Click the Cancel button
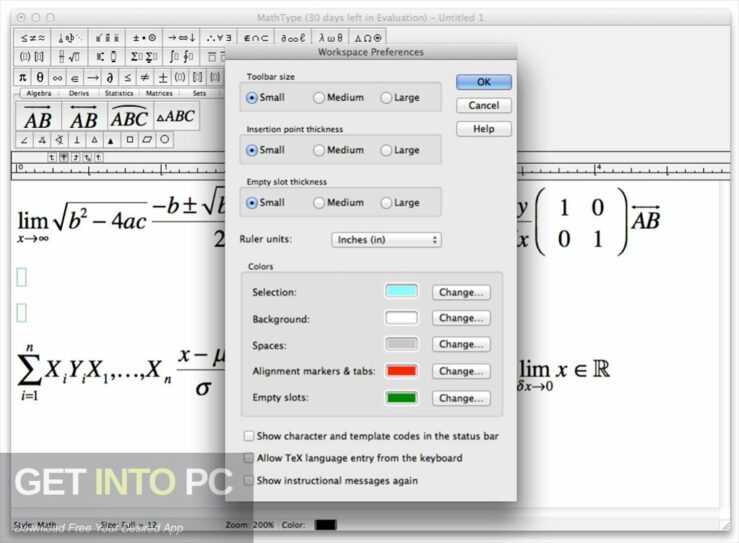 (484, 106)
